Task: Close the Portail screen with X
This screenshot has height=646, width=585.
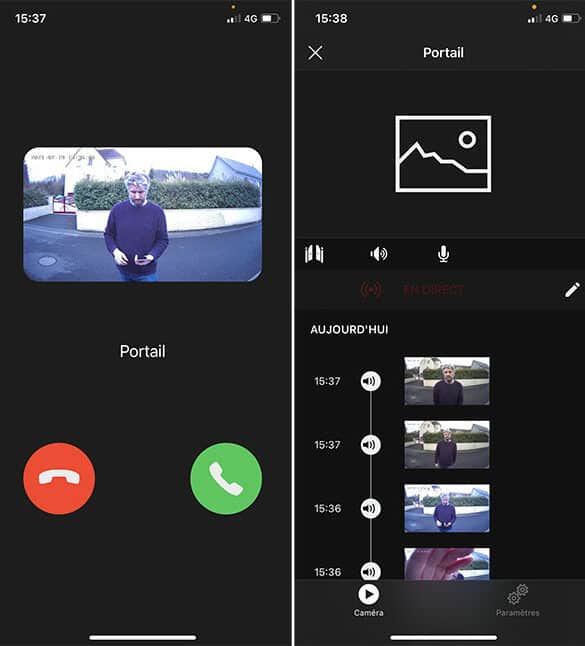Action: point(316,53)
